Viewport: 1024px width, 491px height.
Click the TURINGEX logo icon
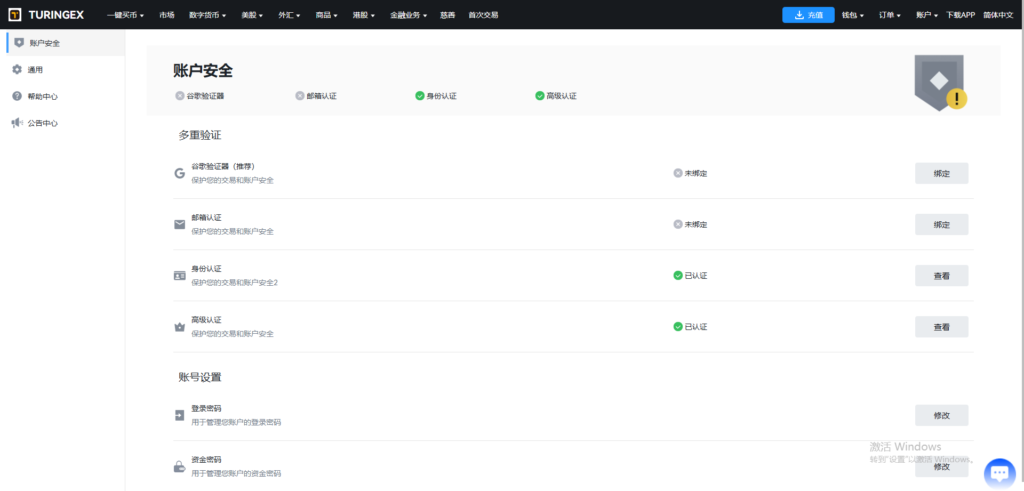coord(15,14)
